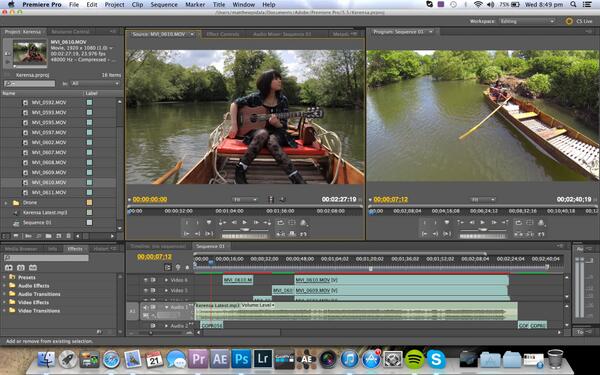Set marker in the Program monitor
The height and width of the screenshot is (375, 600).
(x=447, y=222)
